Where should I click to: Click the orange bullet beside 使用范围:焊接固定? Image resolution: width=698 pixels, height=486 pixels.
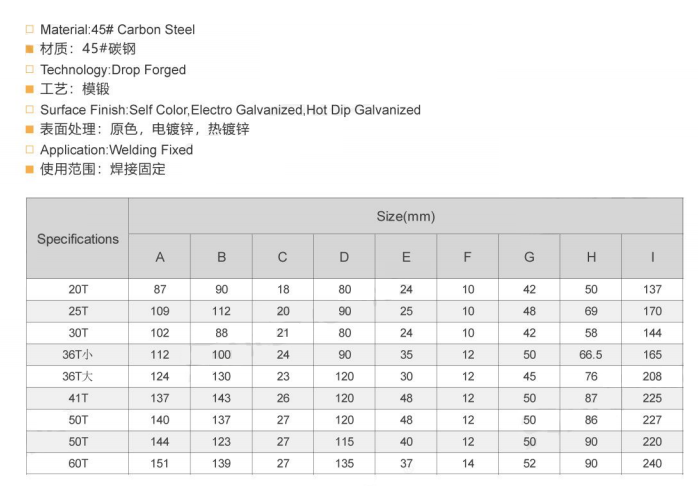point(30,170)
